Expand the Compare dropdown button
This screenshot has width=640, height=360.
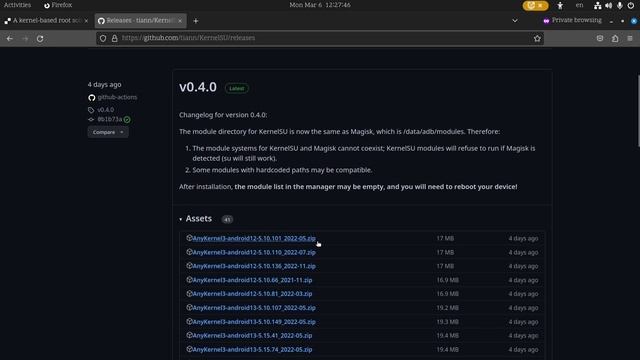click(x=108, y=132)
